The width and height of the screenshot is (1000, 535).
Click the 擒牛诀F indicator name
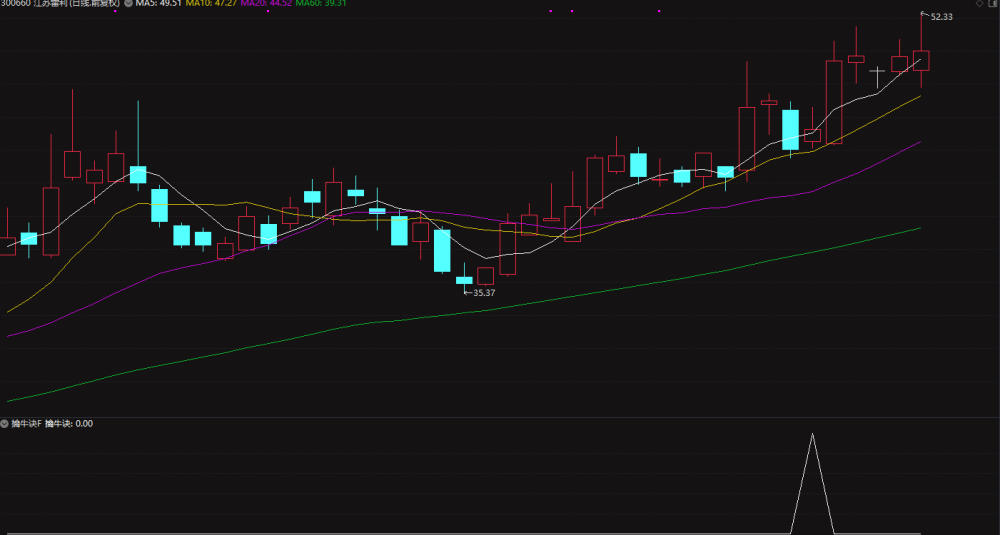(26, 423)
